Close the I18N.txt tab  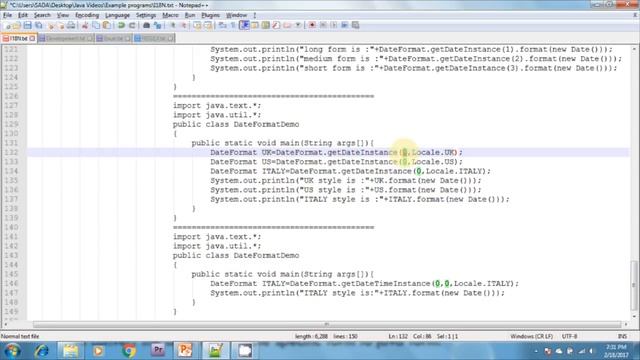32,38
